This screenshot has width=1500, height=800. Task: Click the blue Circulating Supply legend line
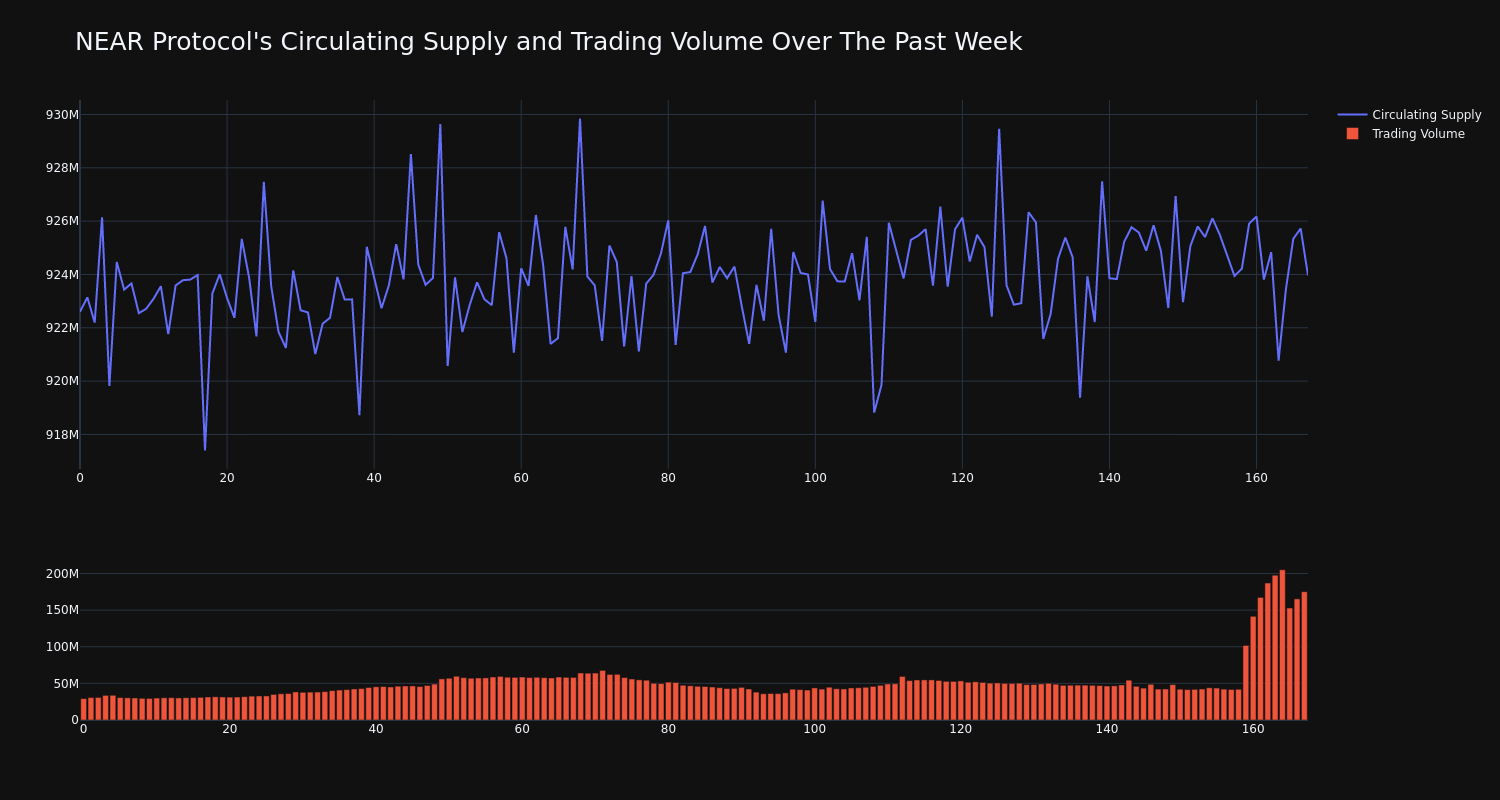point(1352,115)
